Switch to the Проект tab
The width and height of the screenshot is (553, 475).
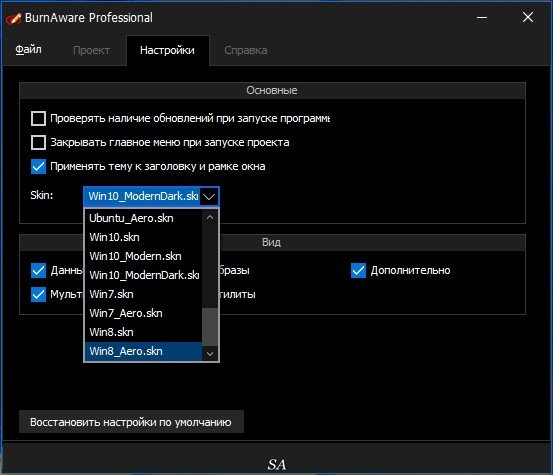coord(91,50)
